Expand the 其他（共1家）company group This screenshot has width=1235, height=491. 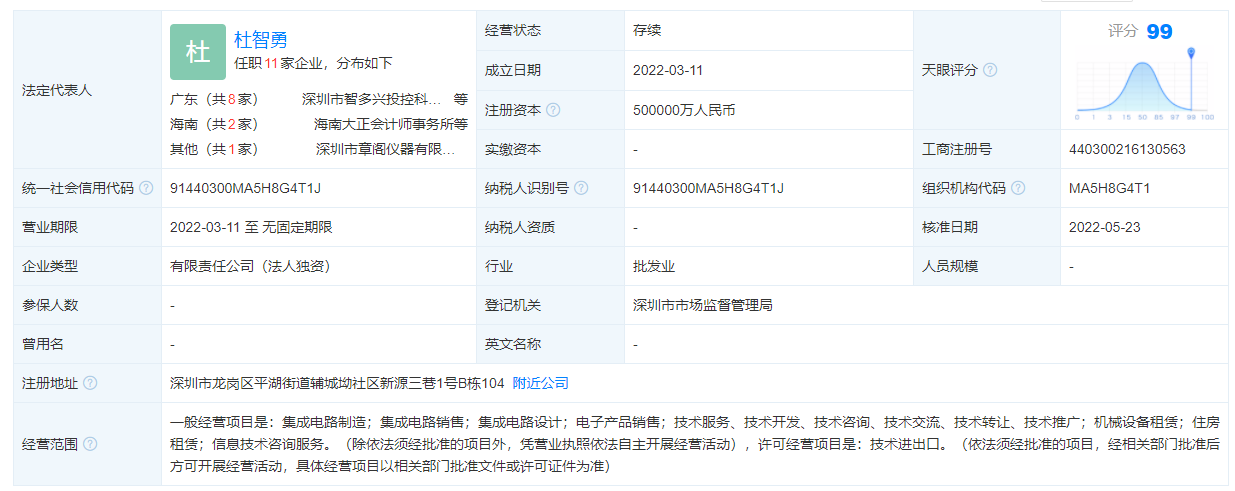[x=214, y=149]
